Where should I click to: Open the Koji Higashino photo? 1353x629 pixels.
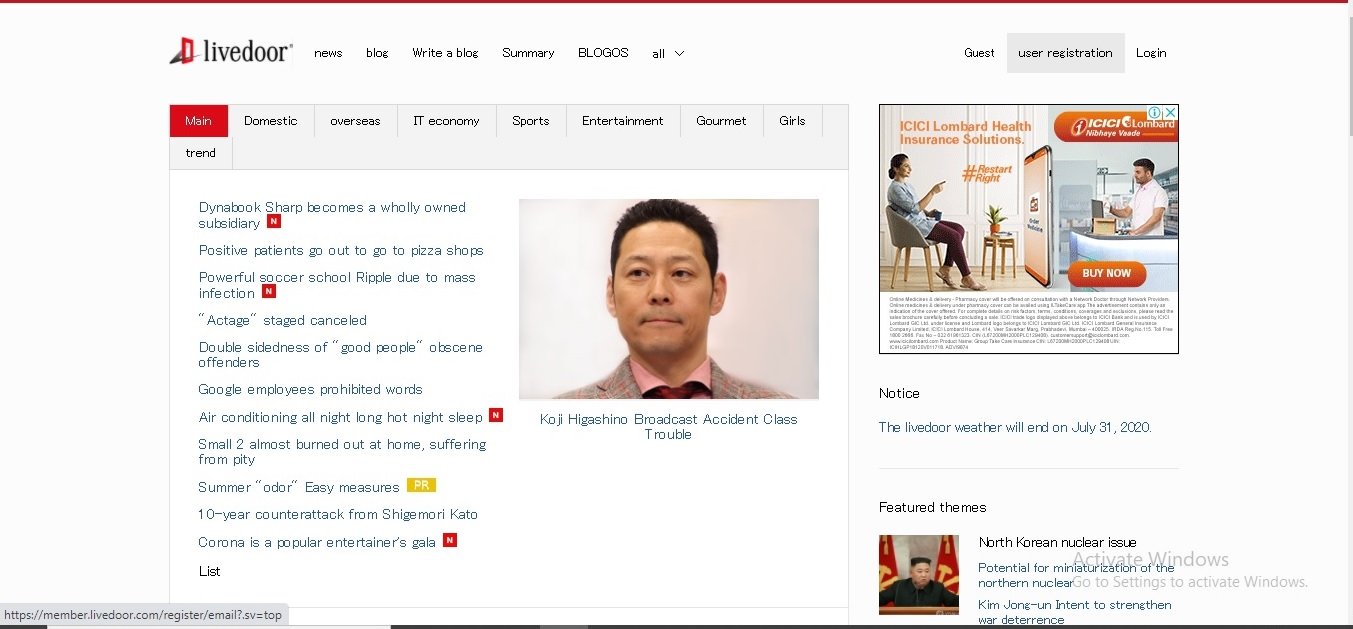[669, 299]
